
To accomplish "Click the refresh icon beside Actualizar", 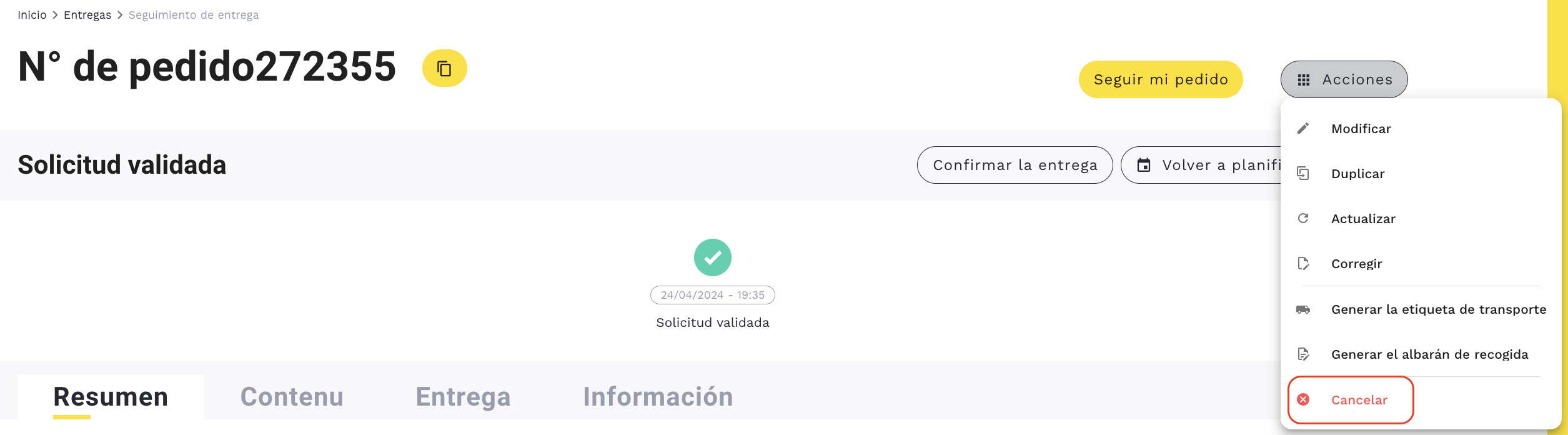I will coord(1303,219).
